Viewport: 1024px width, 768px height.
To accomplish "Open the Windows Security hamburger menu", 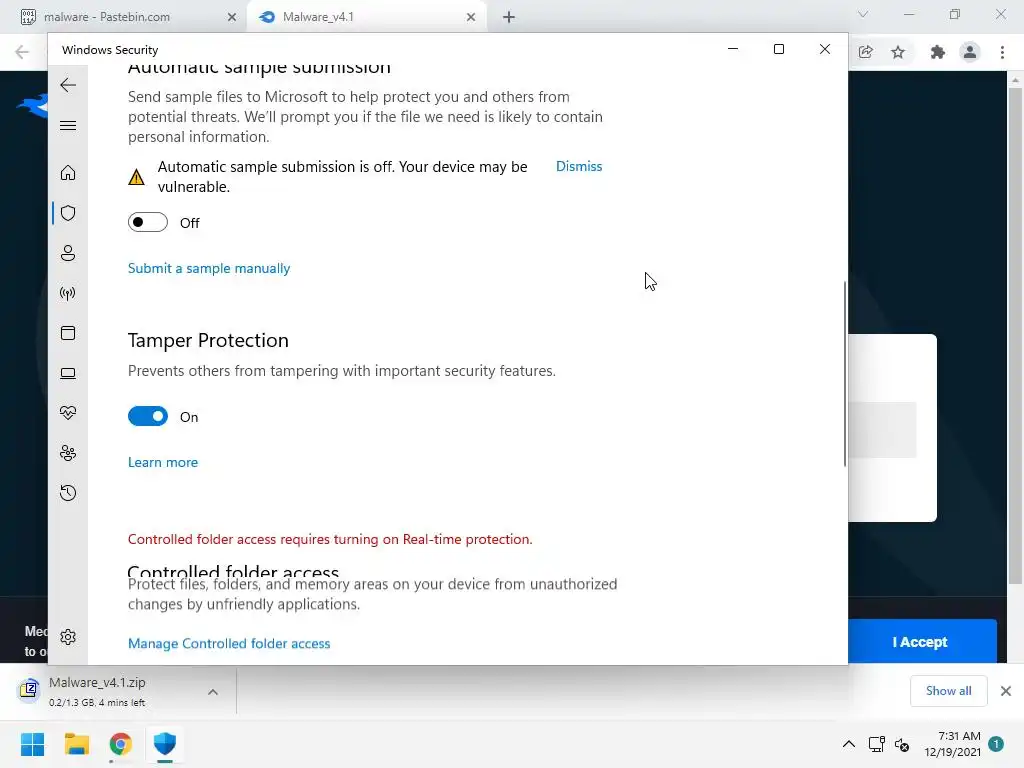I will 68,125.
